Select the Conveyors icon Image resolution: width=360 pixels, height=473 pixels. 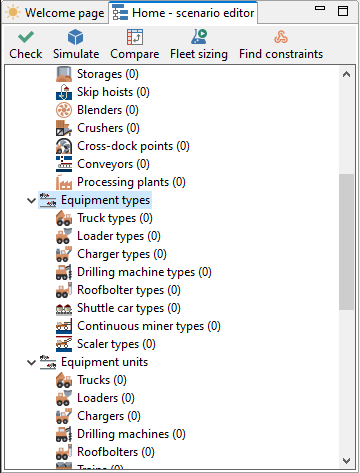coord(64,164)
